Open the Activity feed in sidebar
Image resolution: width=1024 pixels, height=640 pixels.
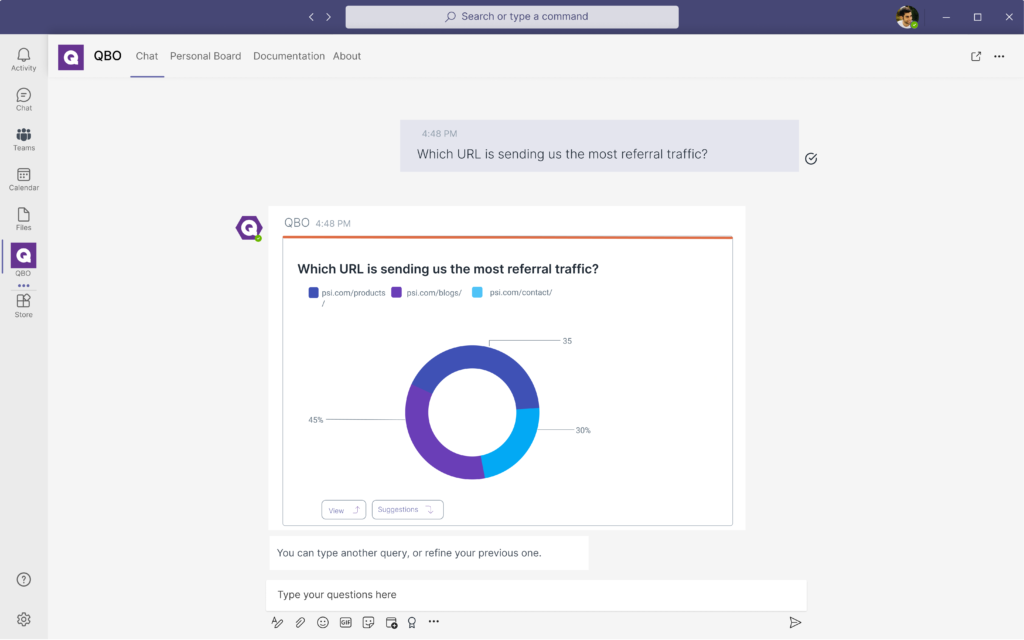[x=23, y=59]
